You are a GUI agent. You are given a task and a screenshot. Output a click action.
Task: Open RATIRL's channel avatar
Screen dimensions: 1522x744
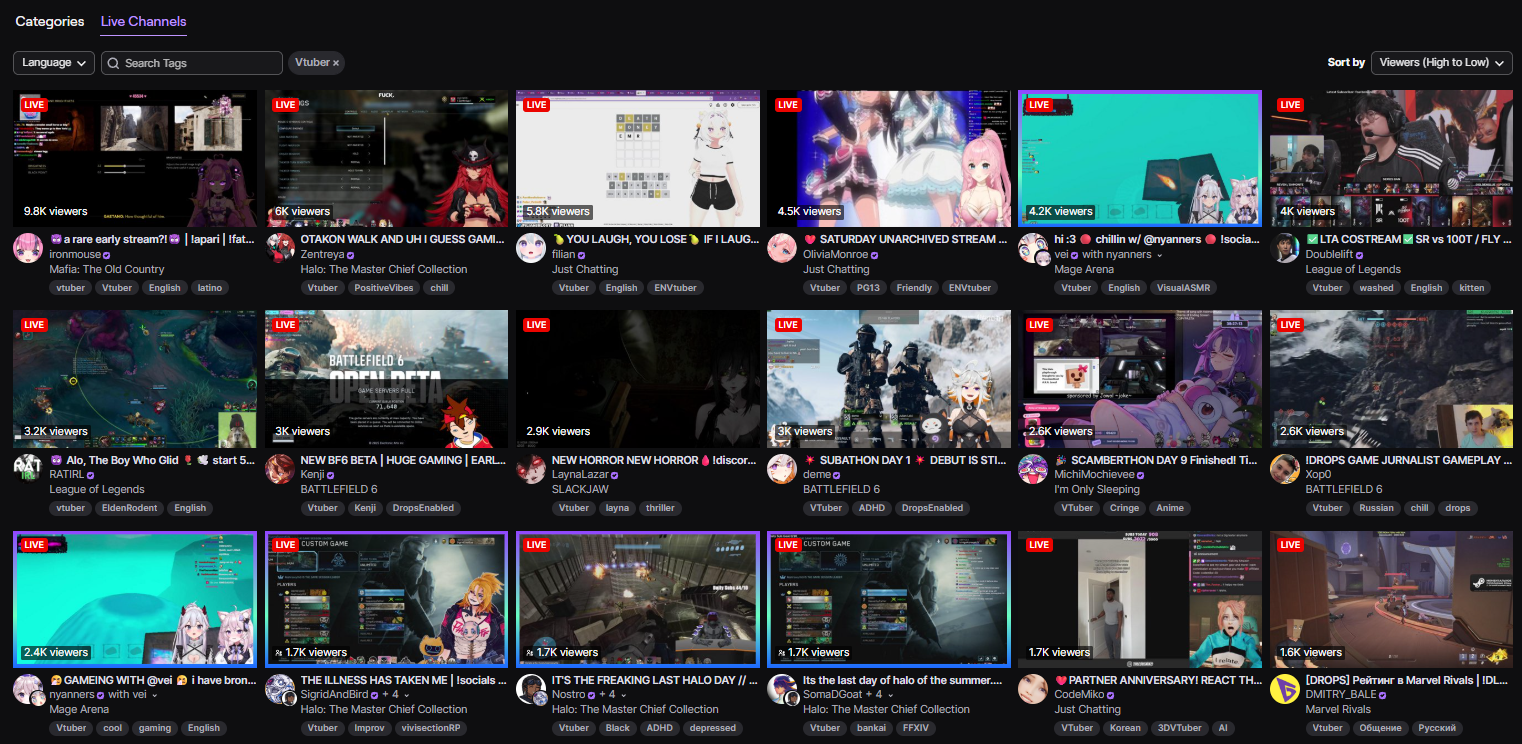point(28,468)
